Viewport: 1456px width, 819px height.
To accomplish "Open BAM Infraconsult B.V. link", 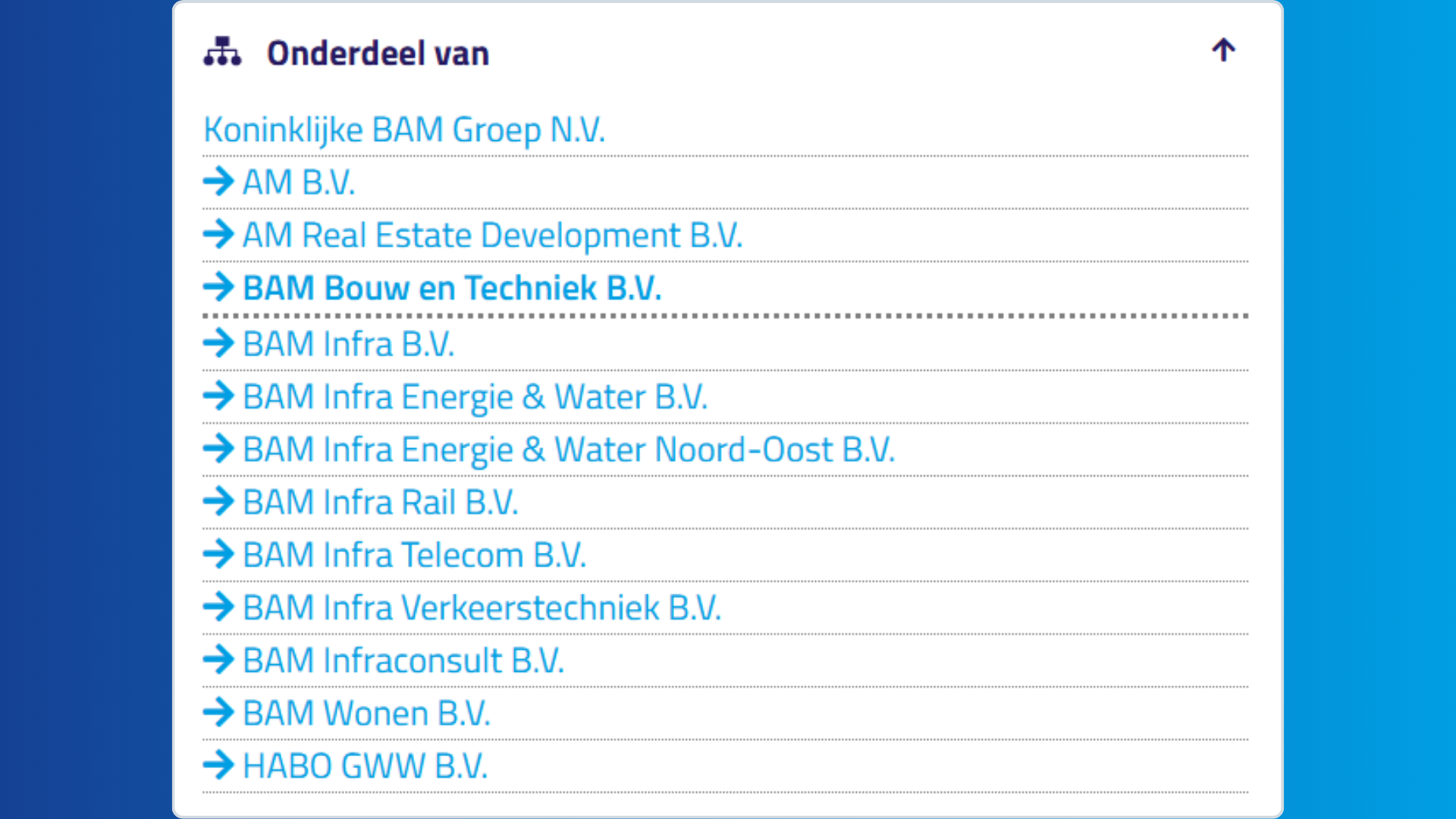I will [x=403, y=661].
